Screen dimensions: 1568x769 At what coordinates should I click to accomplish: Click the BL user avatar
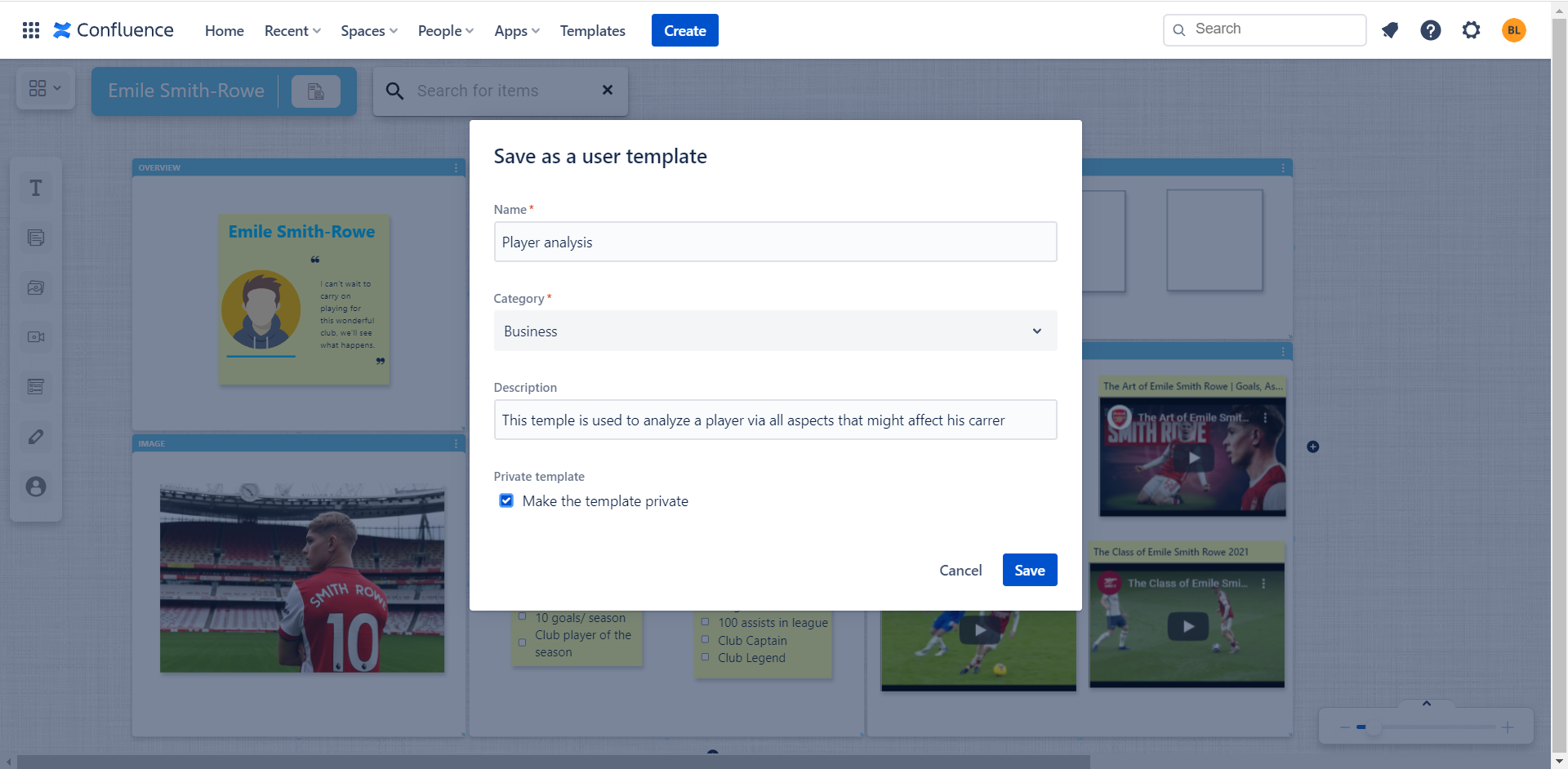pos(1513,30)
